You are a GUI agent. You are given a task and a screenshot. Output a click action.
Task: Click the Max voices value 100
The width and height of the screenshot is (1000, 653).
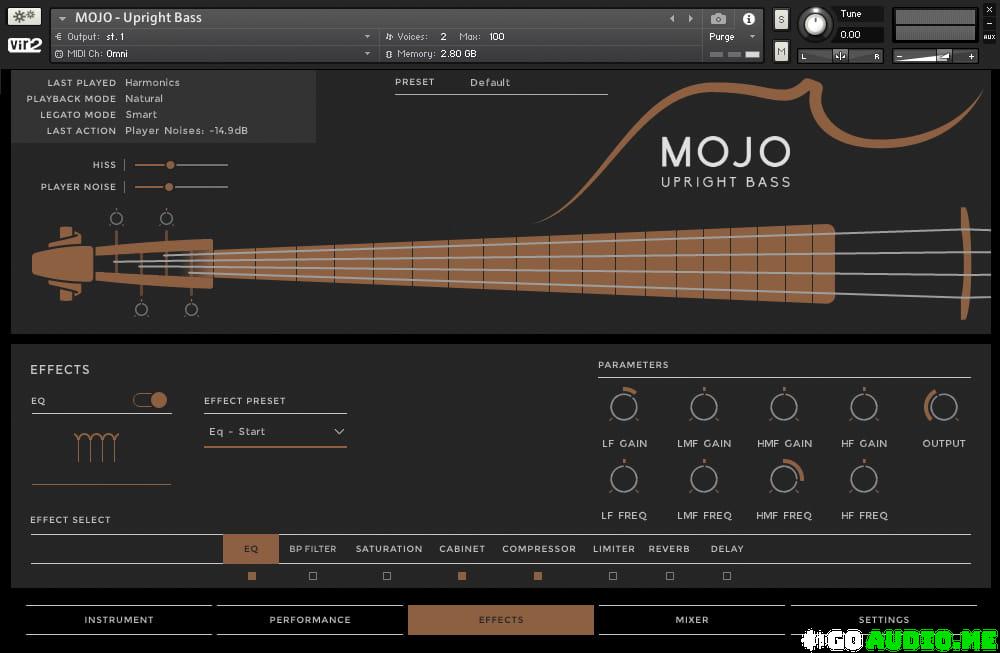pyautogui.click(x=497, y=37)
